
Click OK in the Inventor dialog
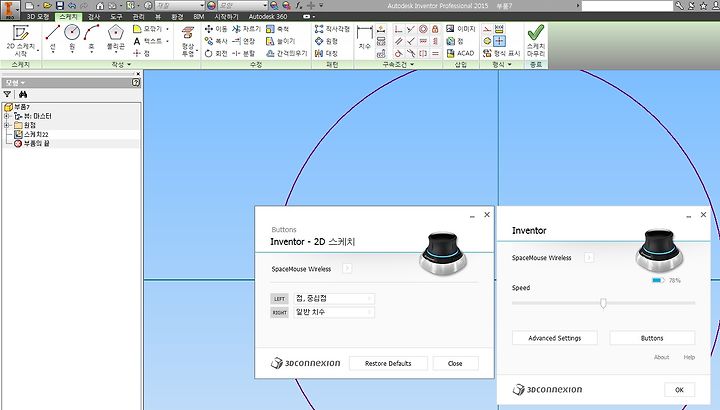click(x=680, y=390)
